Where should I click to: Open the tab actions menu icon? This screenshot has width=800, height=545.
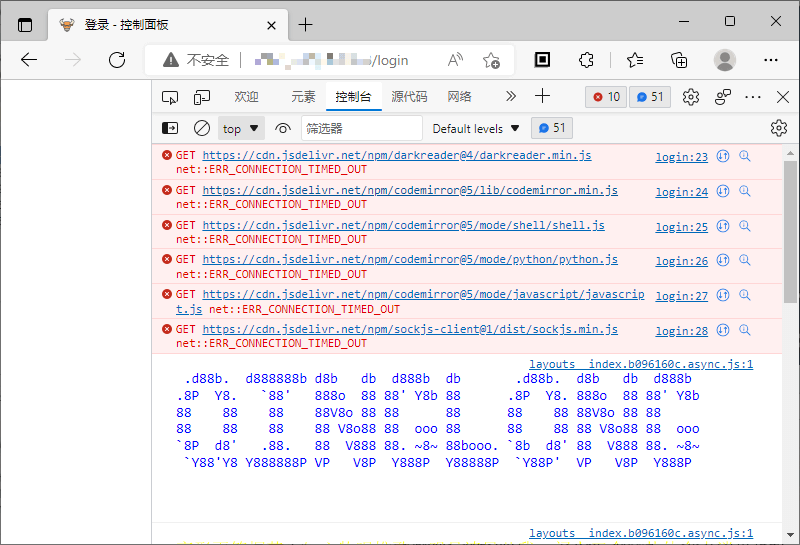pyautogui.click(x=24, y=24)
